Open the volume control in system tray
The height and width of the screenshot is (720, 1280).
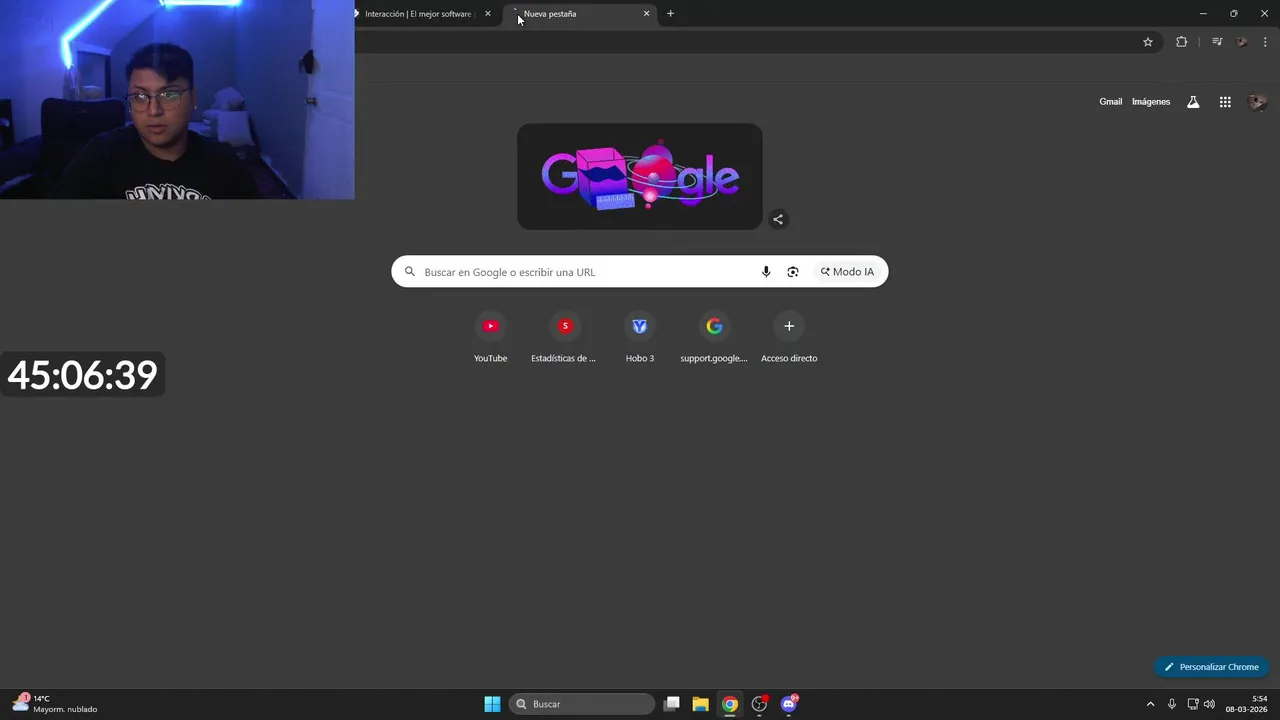pyautogui.click(x=1210, y=704)
